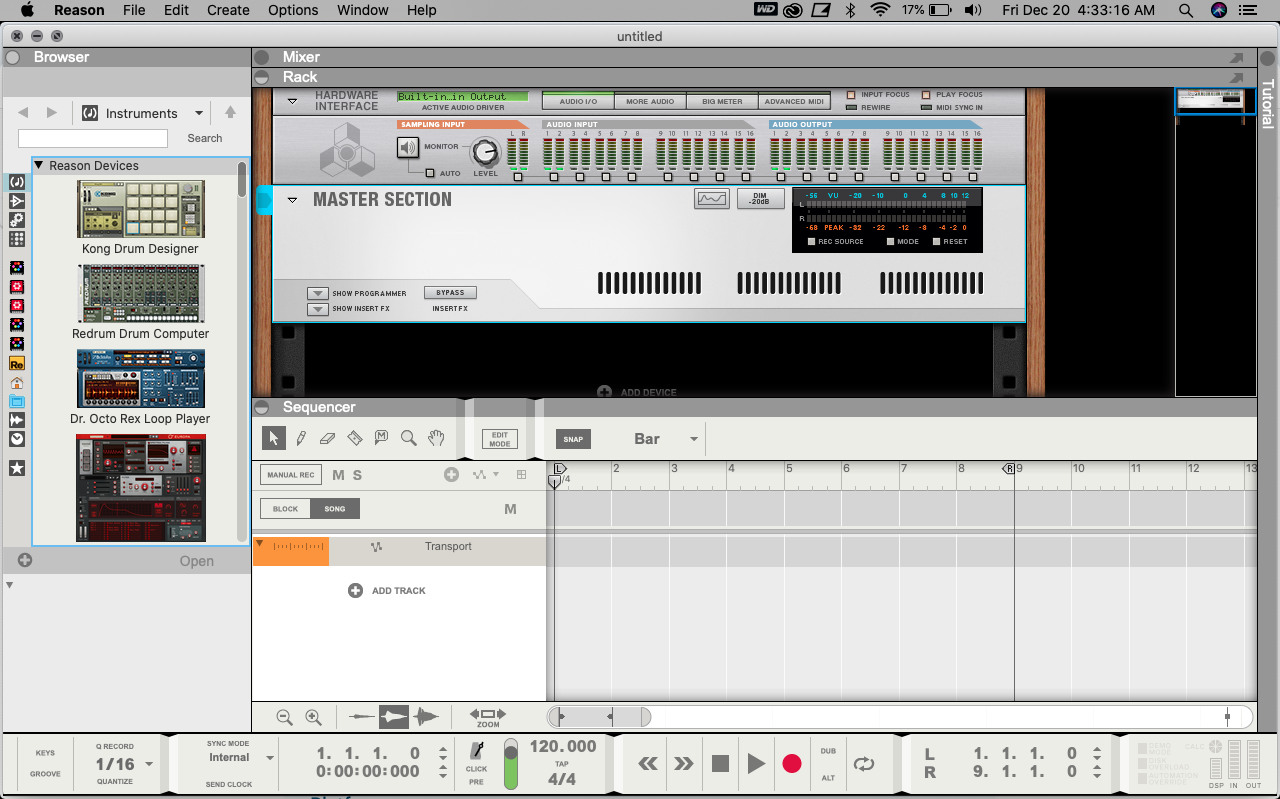Select the ADVANCED MIDI tab

[794, 101]
